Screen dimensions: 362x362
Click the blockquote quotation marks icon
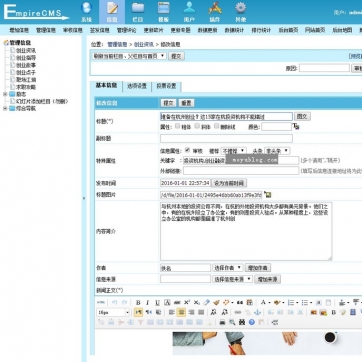click(240, 303)
